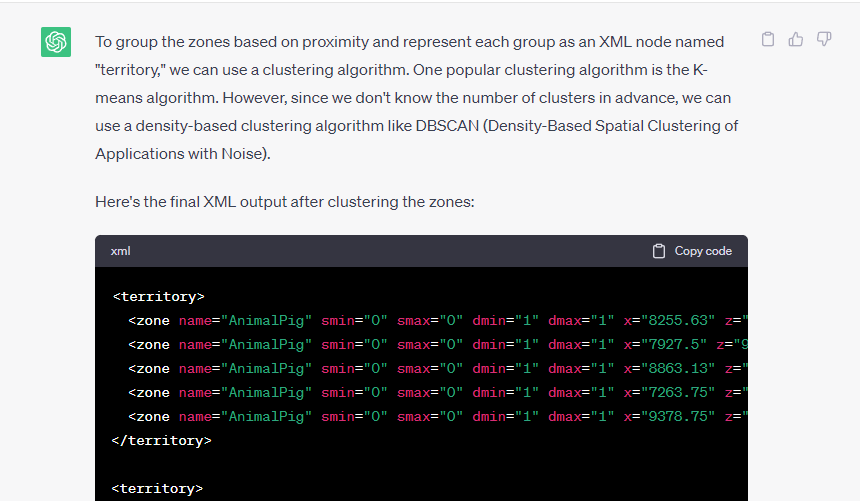Image resolution: width=860 pixels, height=501 pixels.
Task: Click the line starting 'means algorithm. However'
Action: [x=413, y=98]
